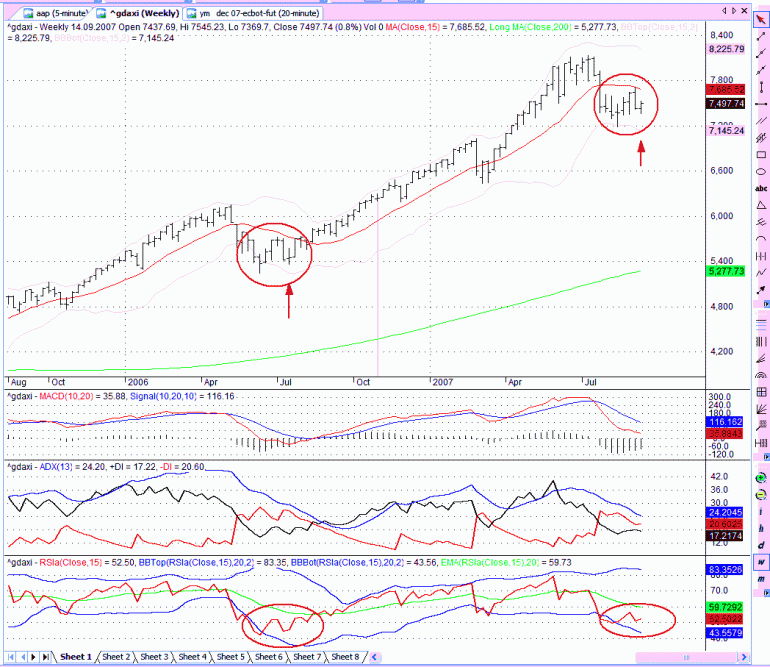Select the ellipse drawing tool

pyautogui.click(x=761, y=171)
